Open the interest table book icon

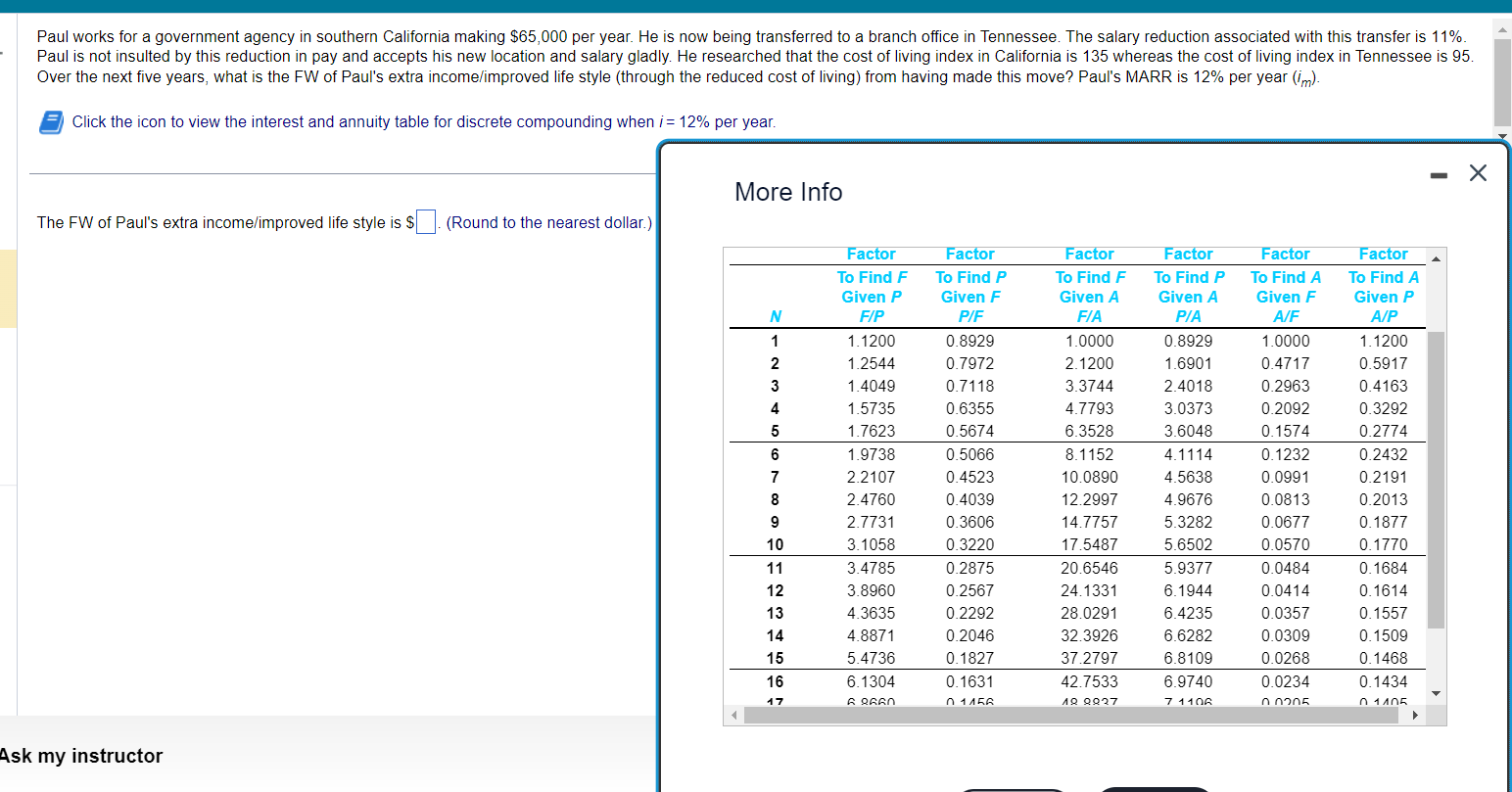pos(51,121)
